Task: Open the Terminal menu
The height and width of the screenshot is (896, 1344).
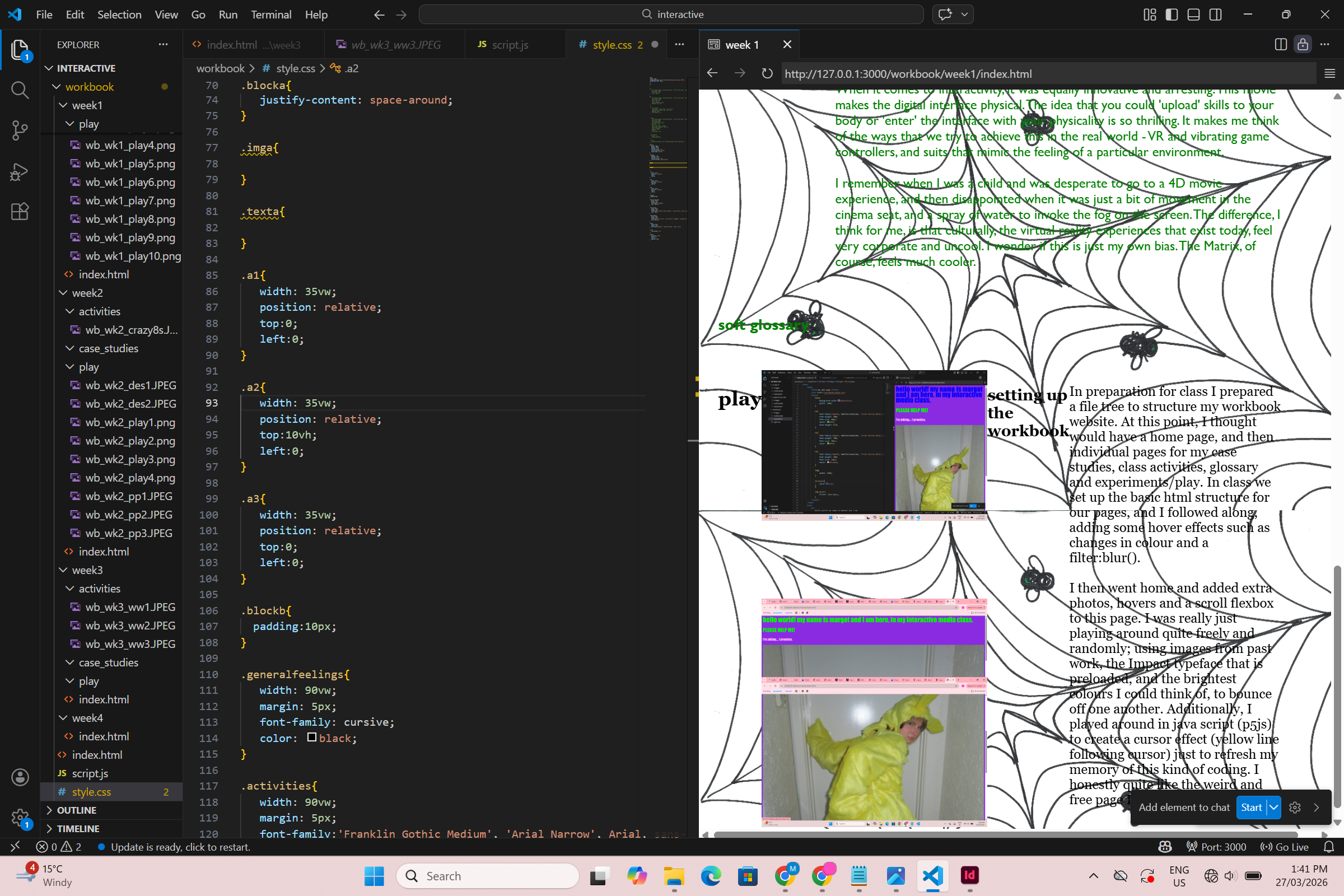Action: pyautogui.click(x=271, y=15)
